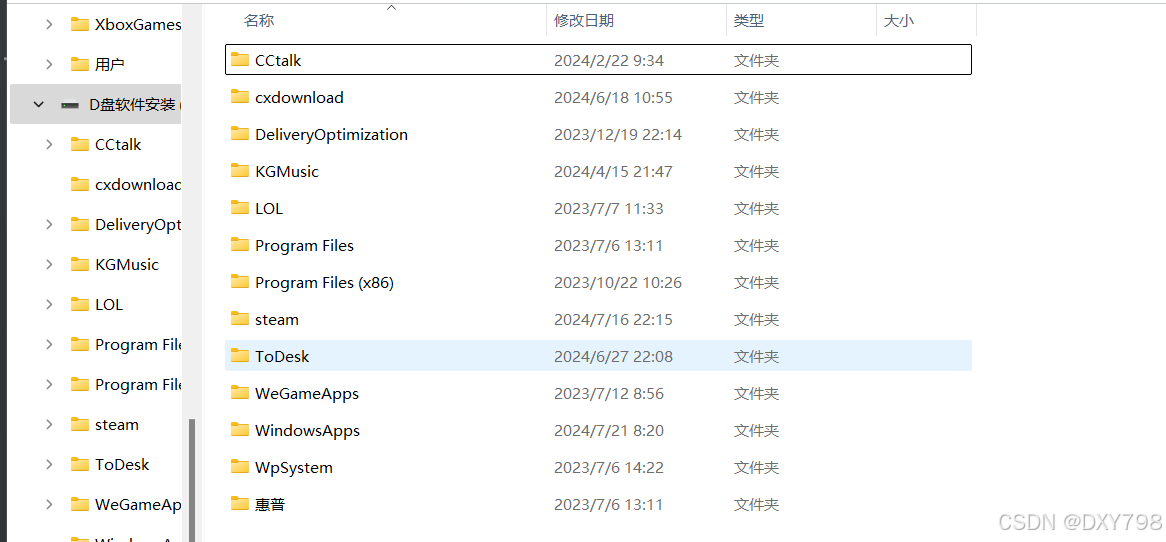Click the date 2024/2/22 9:34
The width and height of the screenshot is (1166, 542).
coord(609,60)
